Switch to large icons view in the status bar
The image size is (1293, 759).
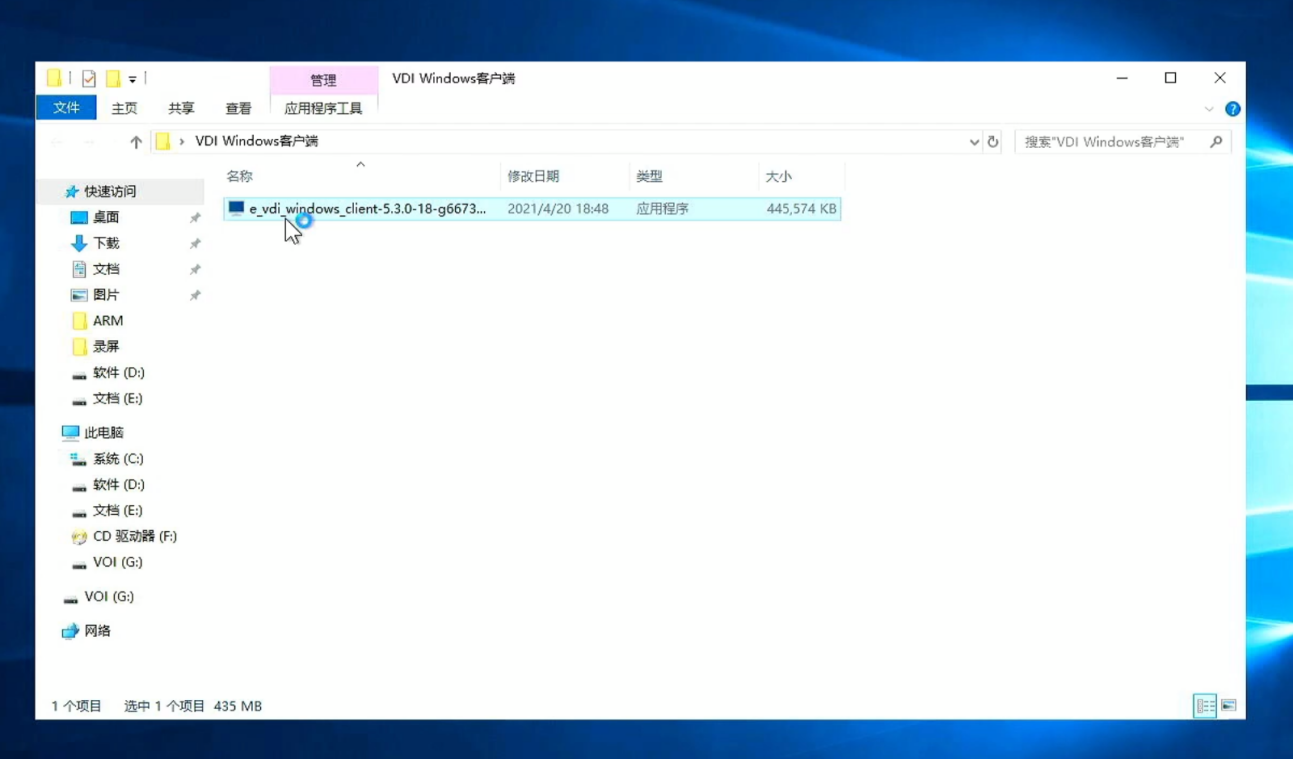point(1229,706)
